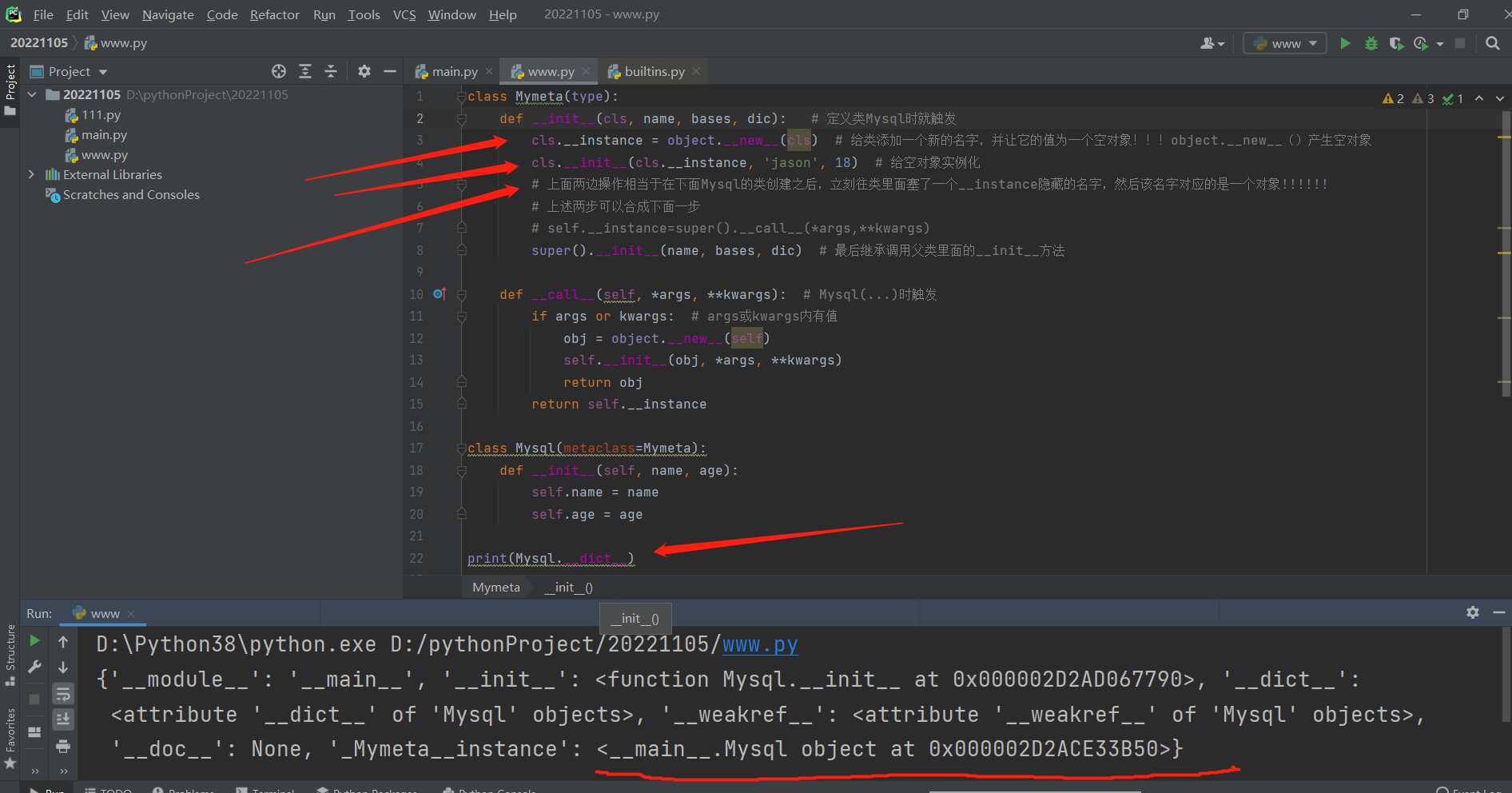Rerun www using Run panel play icon

(34, 641)
